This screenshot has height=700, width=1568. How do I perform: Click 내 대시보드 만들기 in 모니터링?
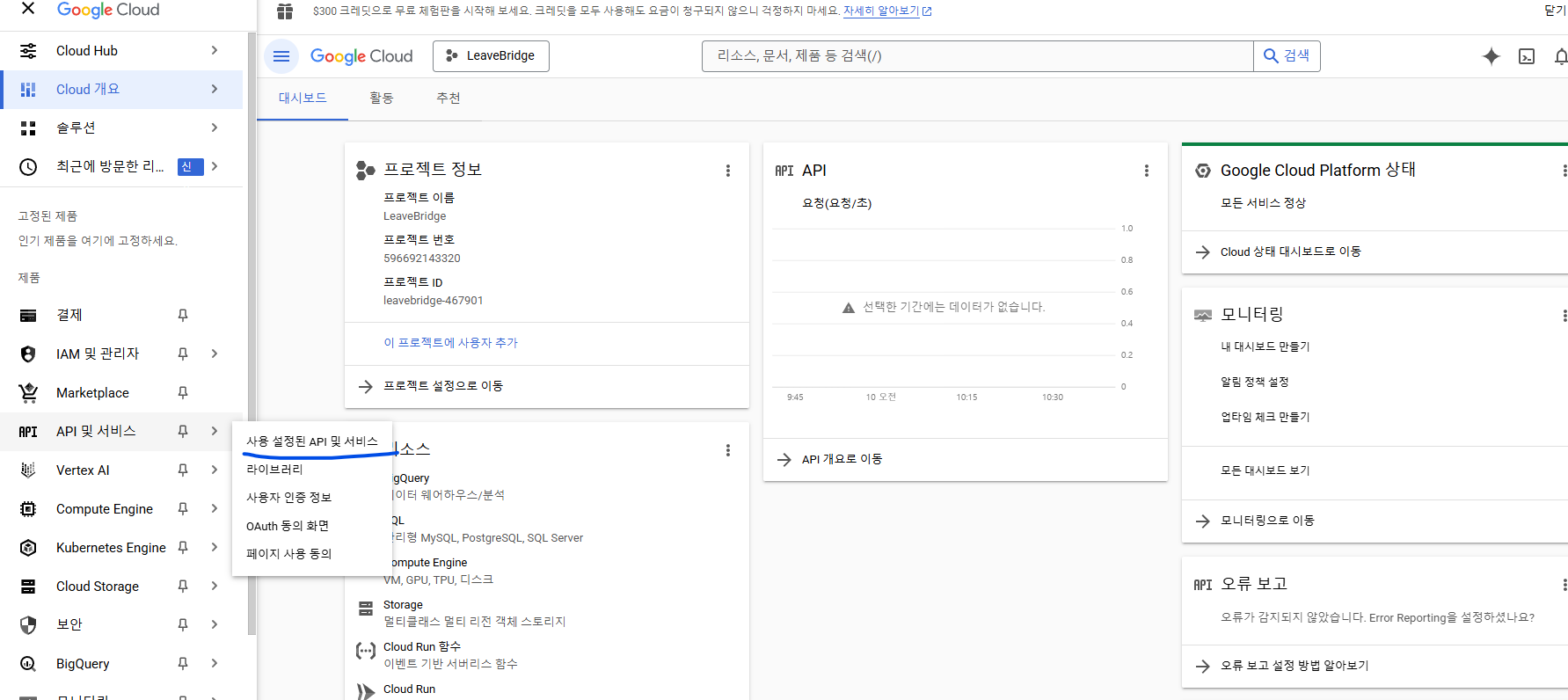[x=1265, y=347]
